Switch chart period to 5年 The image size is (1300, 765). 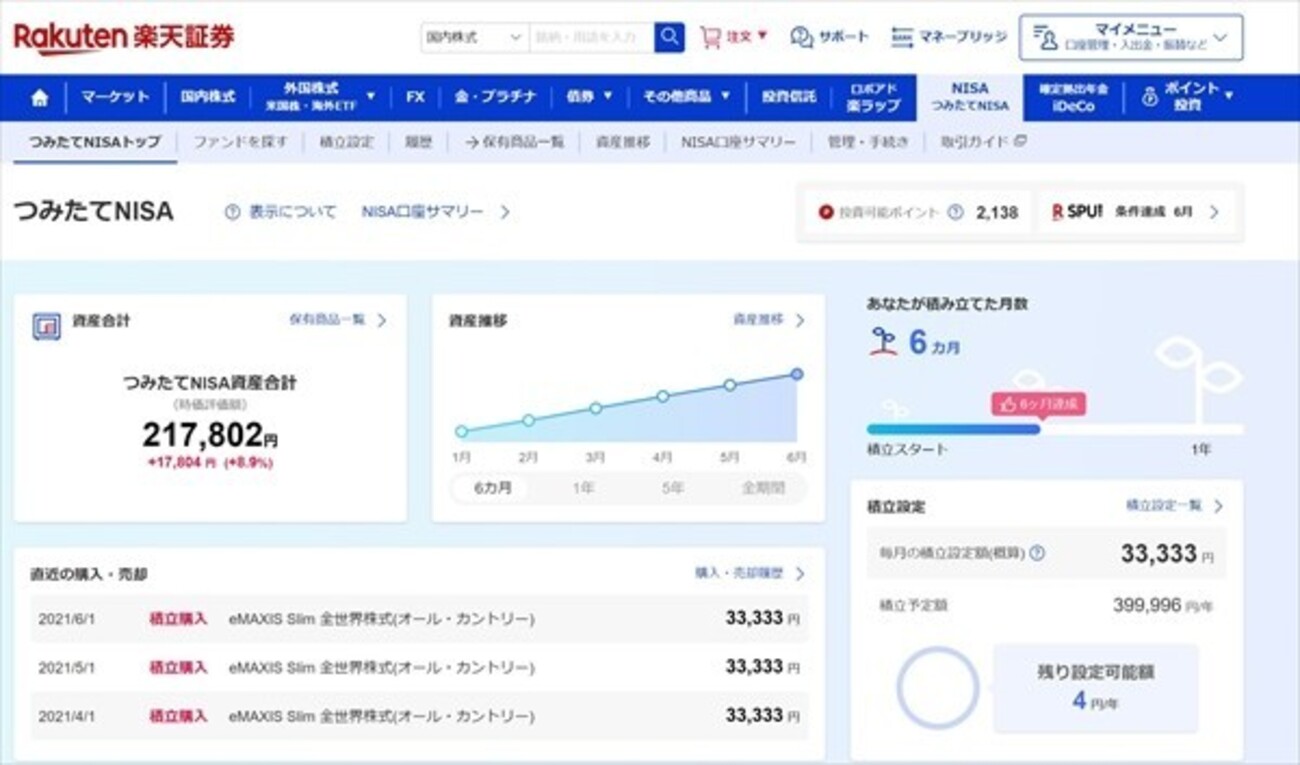[673, 488]
